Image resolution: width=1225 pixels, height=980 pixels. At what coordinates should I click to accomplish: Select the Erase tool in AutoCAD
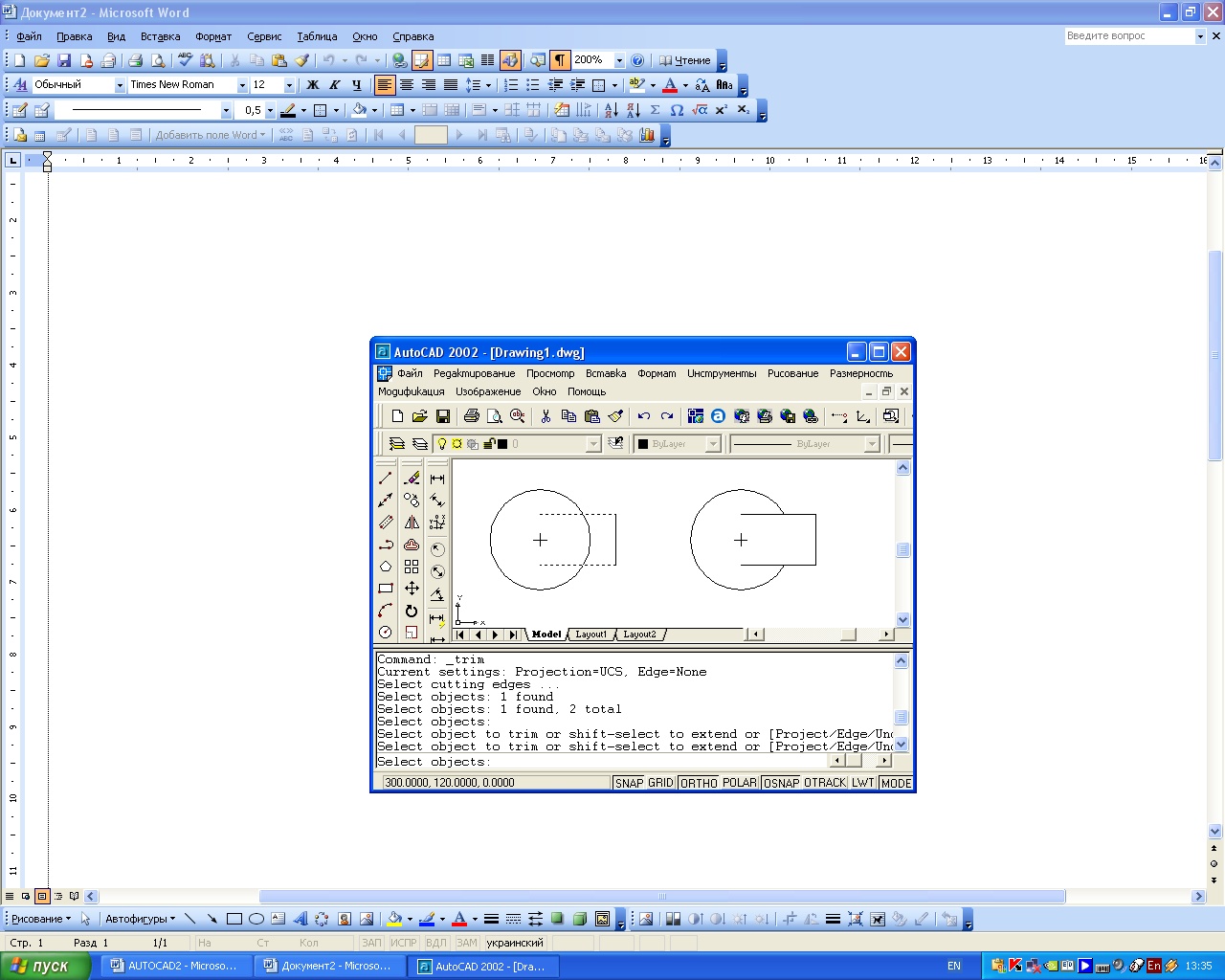[412, 478]
